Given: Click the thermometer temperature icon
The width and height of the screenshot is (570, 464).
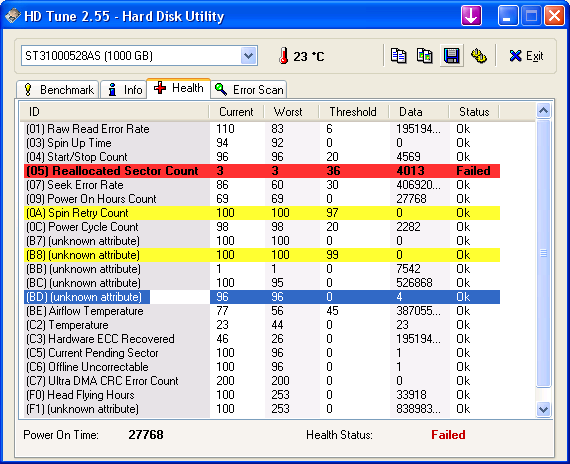Looking at the screenshot, I should click(x=284, y=56).
